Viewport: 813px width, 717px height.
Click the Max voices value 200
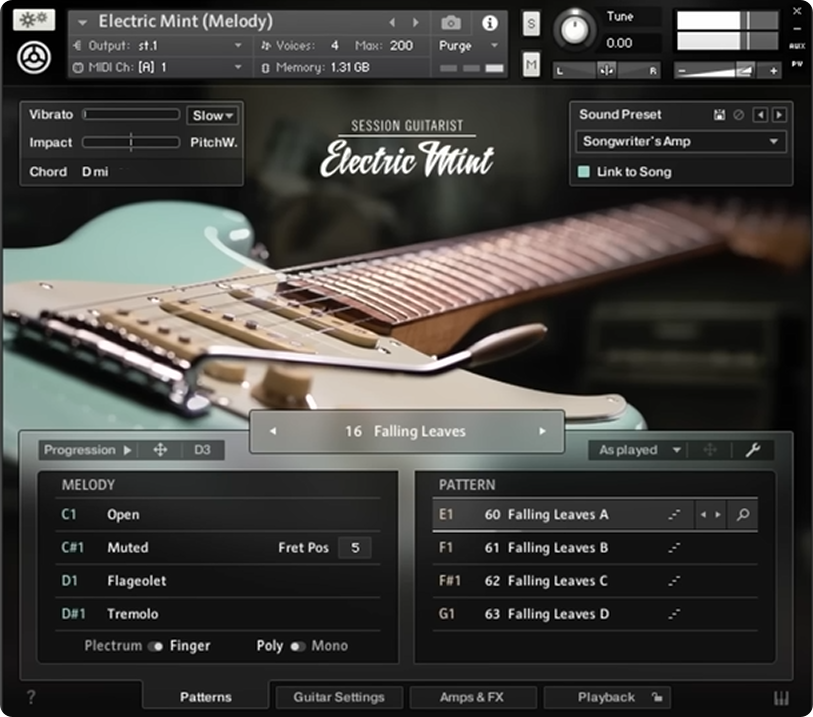401,46
